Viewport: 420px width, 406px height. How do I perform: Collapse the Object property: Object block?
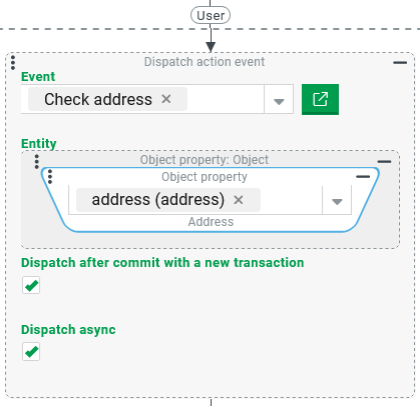(384, 162)
